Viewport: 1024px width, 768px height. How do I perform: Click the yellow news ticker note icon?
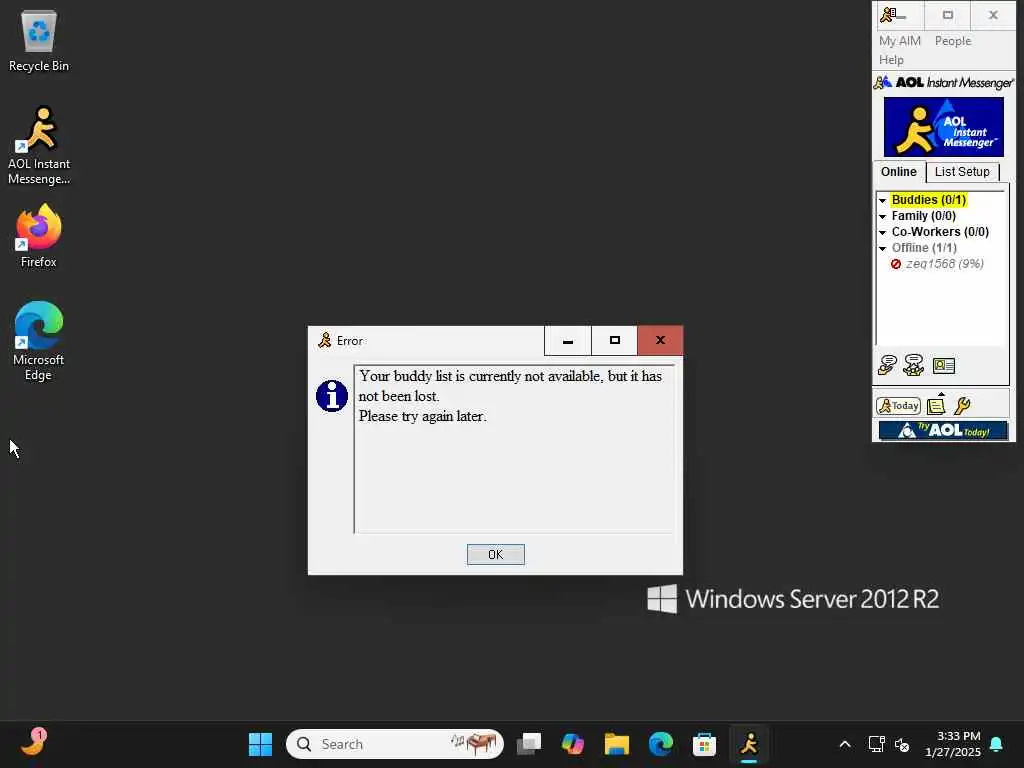point(936,406)
